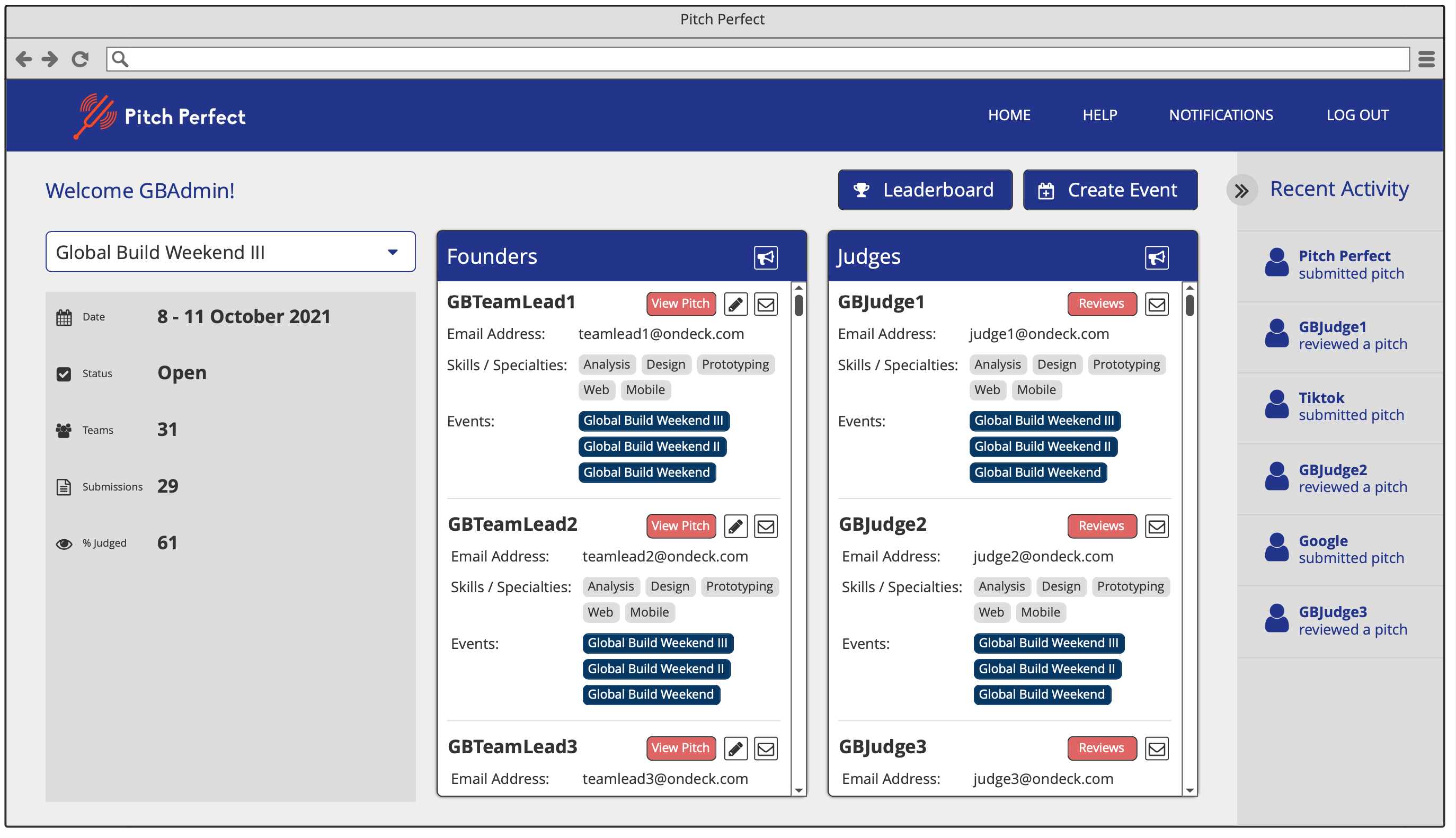Click the % Judged eye icon
1456x838 pixels.
(x=64, y=544)
